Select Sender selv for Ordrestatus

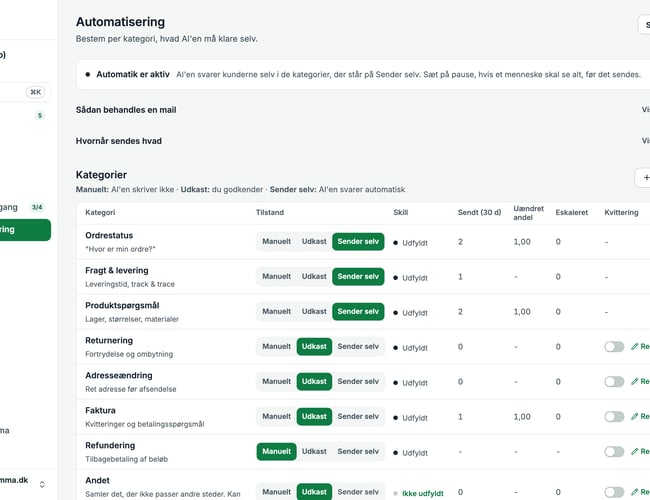click(358, 242)
